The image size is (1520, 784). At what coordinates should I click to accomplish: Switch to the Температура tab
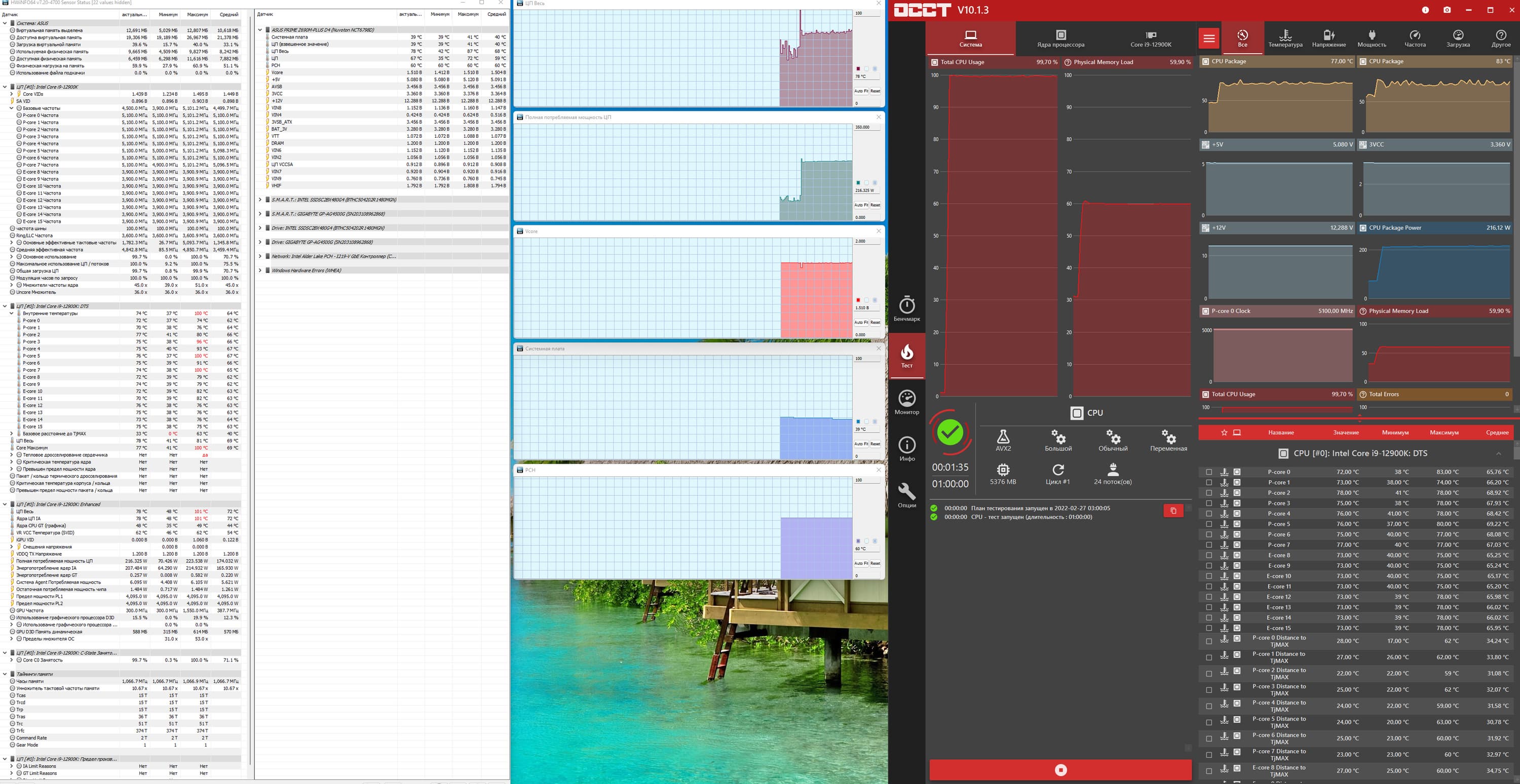tap(1285, 39)
